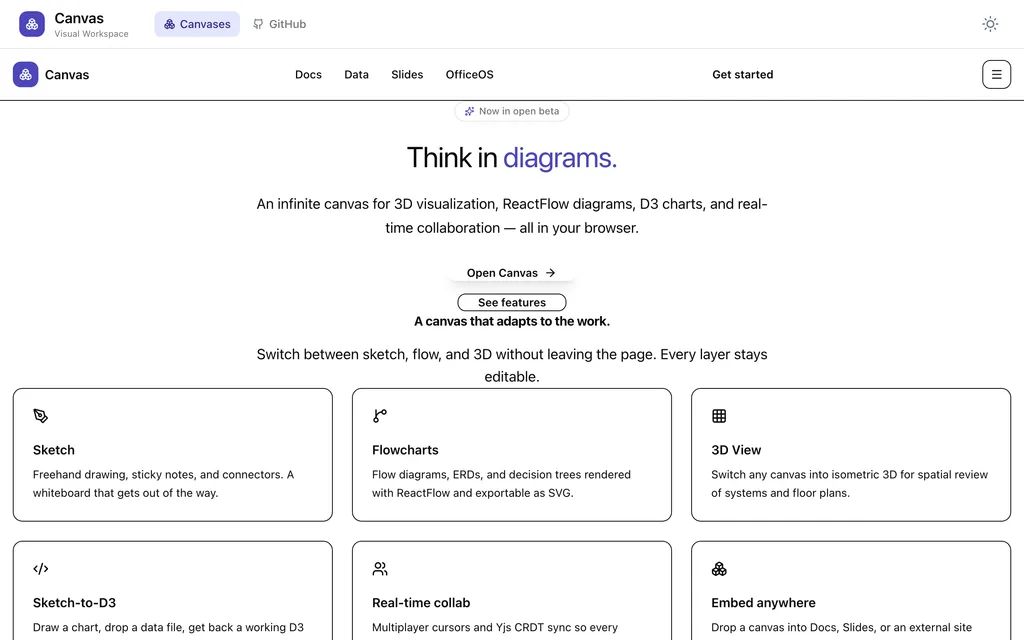The image size is (1024, 640).
Task: Open the hamburger menu
Action: click(997, 74)
